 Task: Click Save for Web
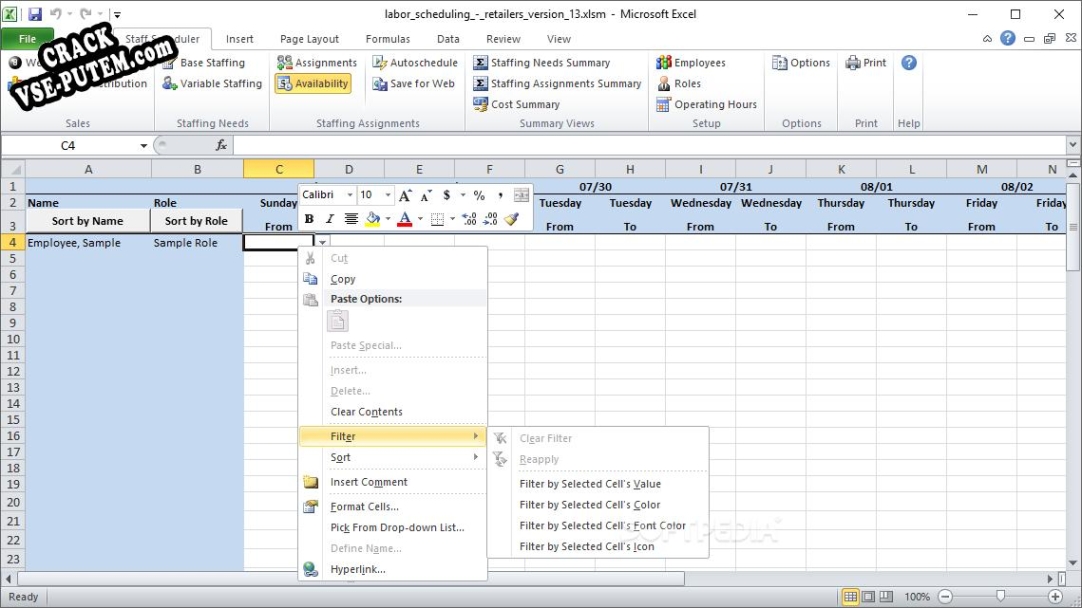click(x=413, y=84)
